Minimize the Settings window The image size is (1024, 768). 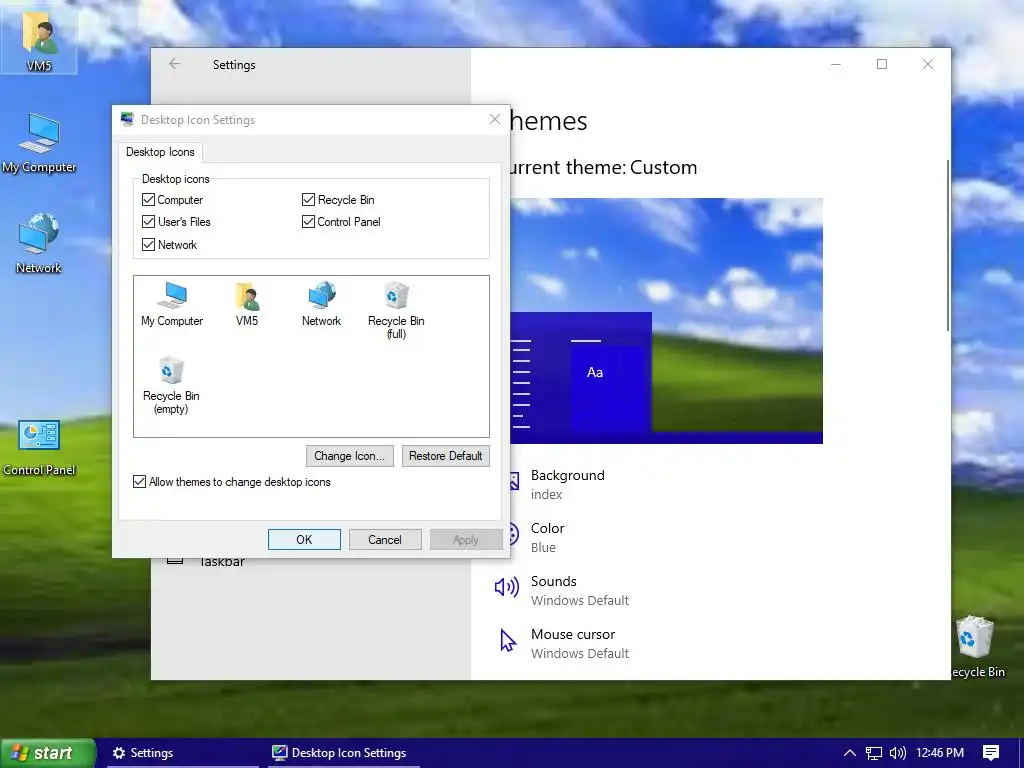point(836,64)
